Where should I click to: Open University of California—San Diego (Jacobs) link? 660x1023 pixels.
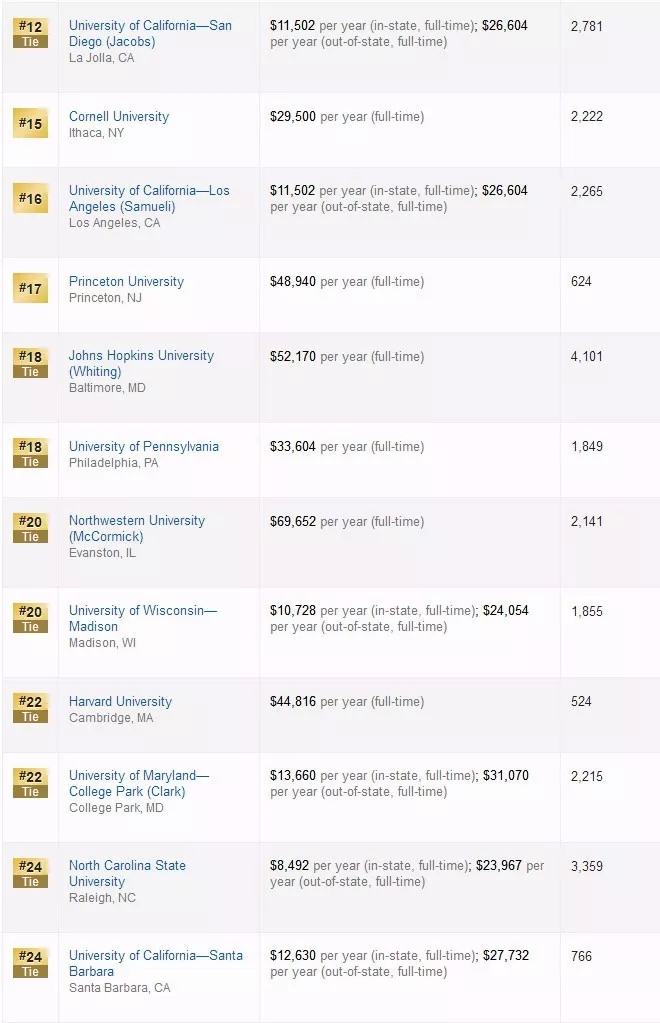150,33
